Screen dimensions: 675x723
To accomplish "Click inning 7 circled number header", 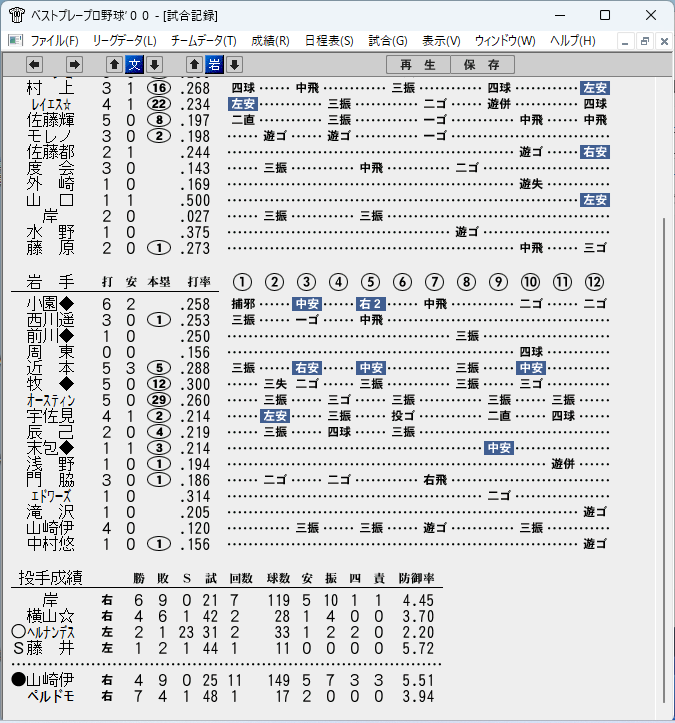I will click(x=434, y=282).
